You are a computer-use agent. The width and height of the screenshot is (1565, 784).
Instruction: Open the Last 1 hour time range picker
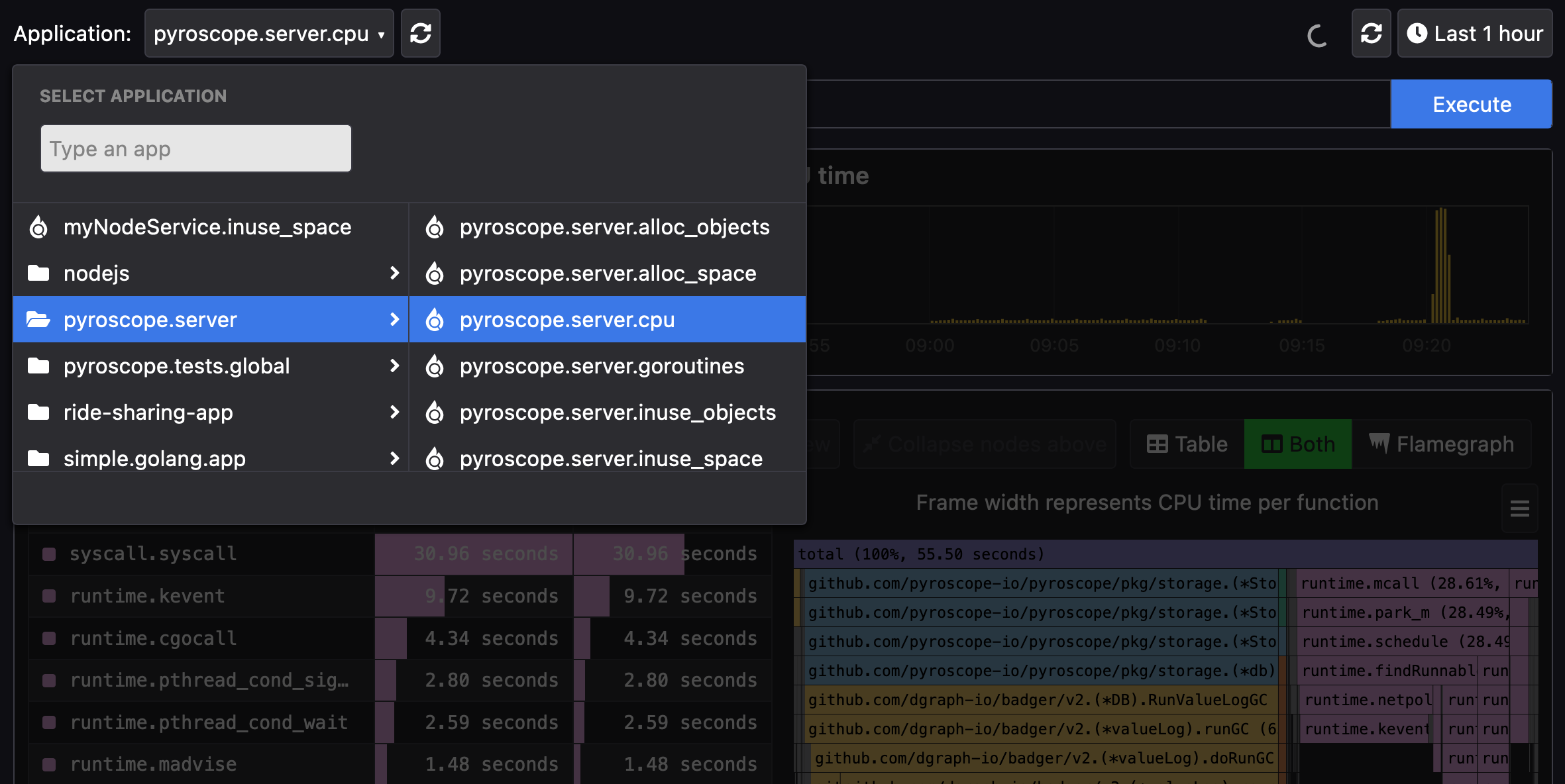pos(1475,33)
